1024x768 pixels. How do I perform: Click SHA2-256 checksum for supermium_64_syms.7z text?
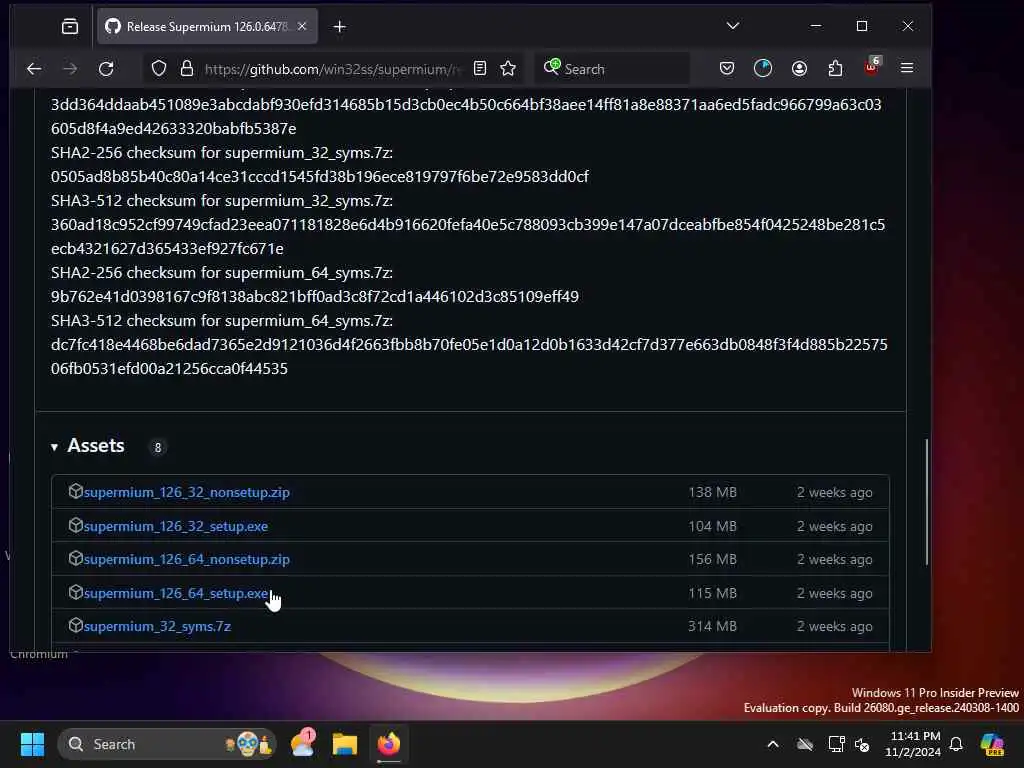222,273
